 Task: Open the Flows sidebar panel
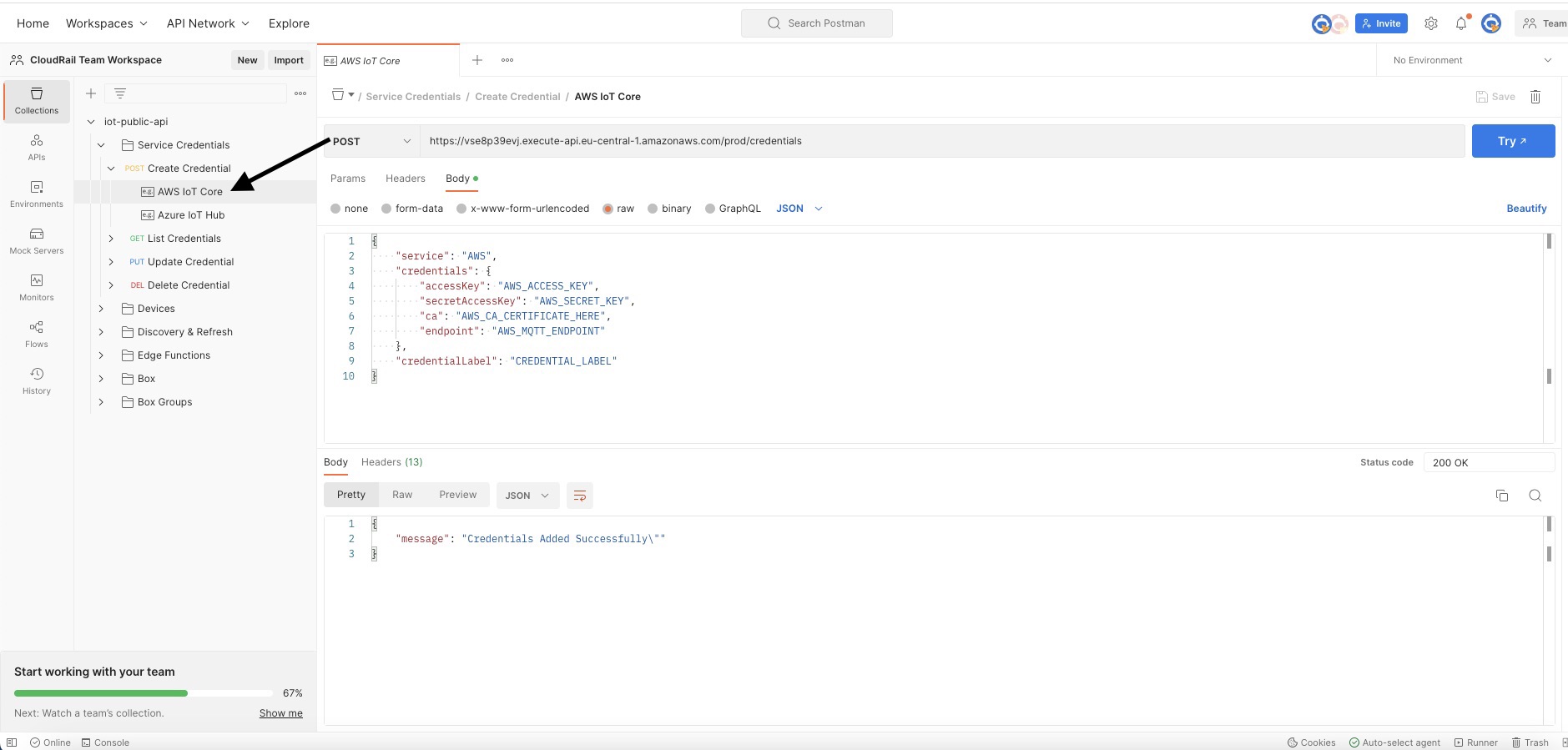[x=37, y=335]
